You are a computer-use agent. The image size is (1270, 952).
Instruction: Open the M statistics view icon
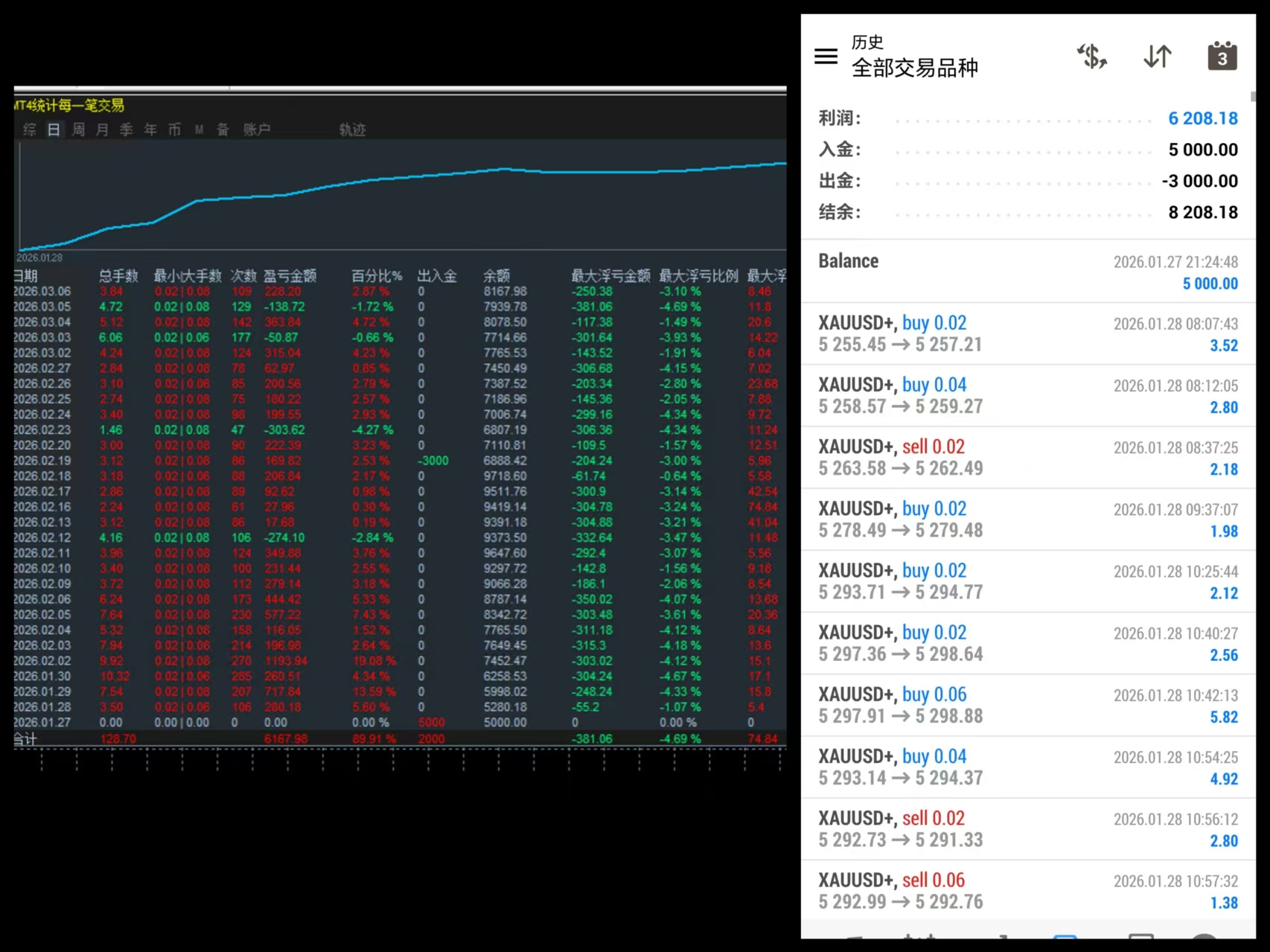pos(198,129)
